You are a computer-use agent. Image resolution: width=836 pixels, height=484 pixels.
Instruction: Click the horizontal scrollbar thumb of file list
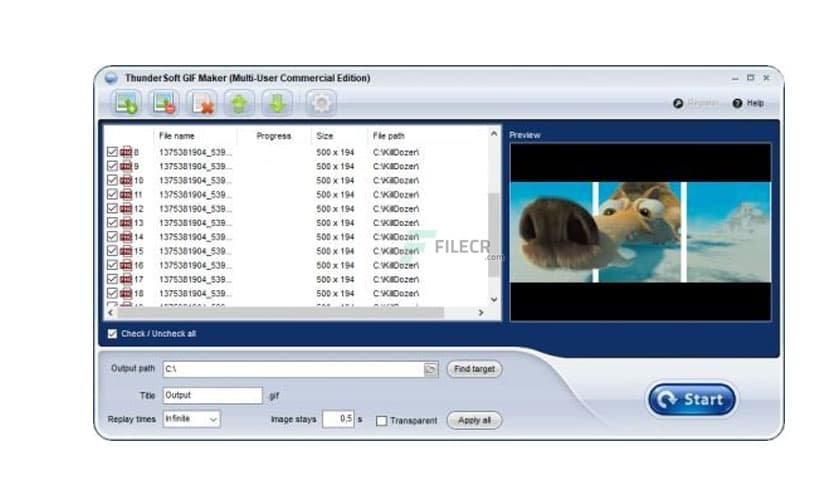pyautogui.click(x=280, y=312)
